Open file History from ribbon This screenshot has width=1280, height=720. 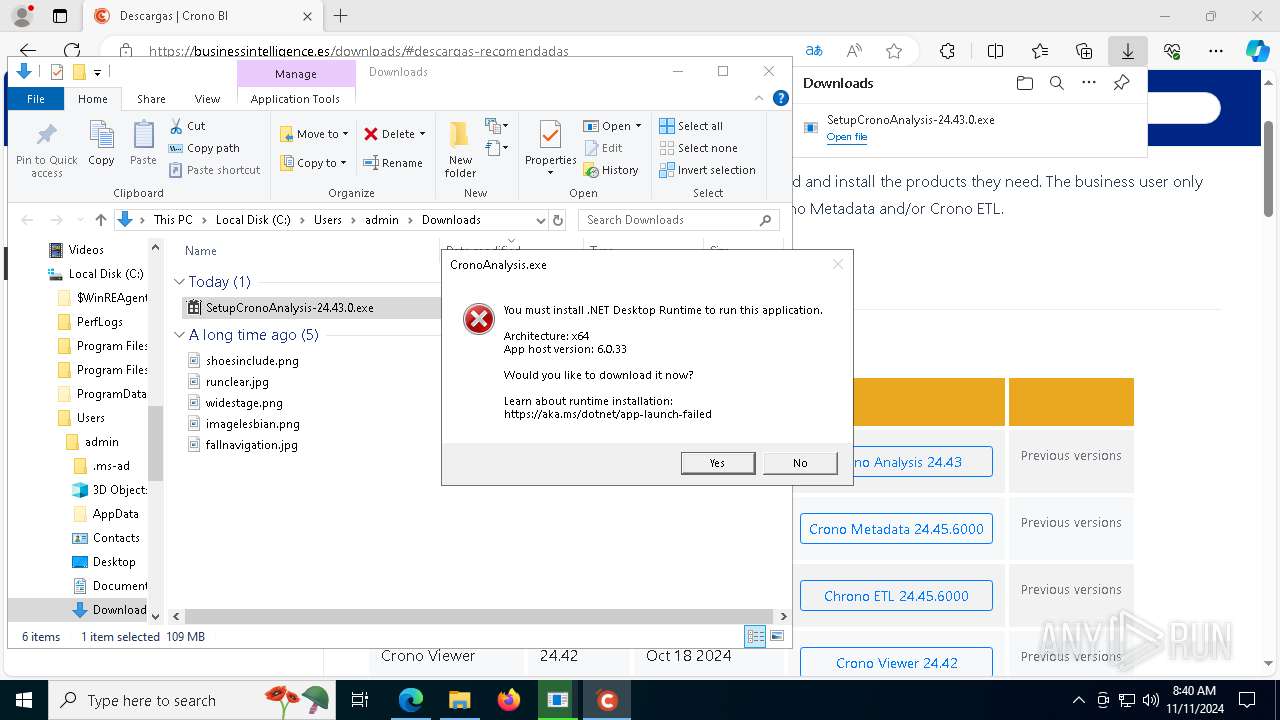pyautogui.click(x=611, y=170)
